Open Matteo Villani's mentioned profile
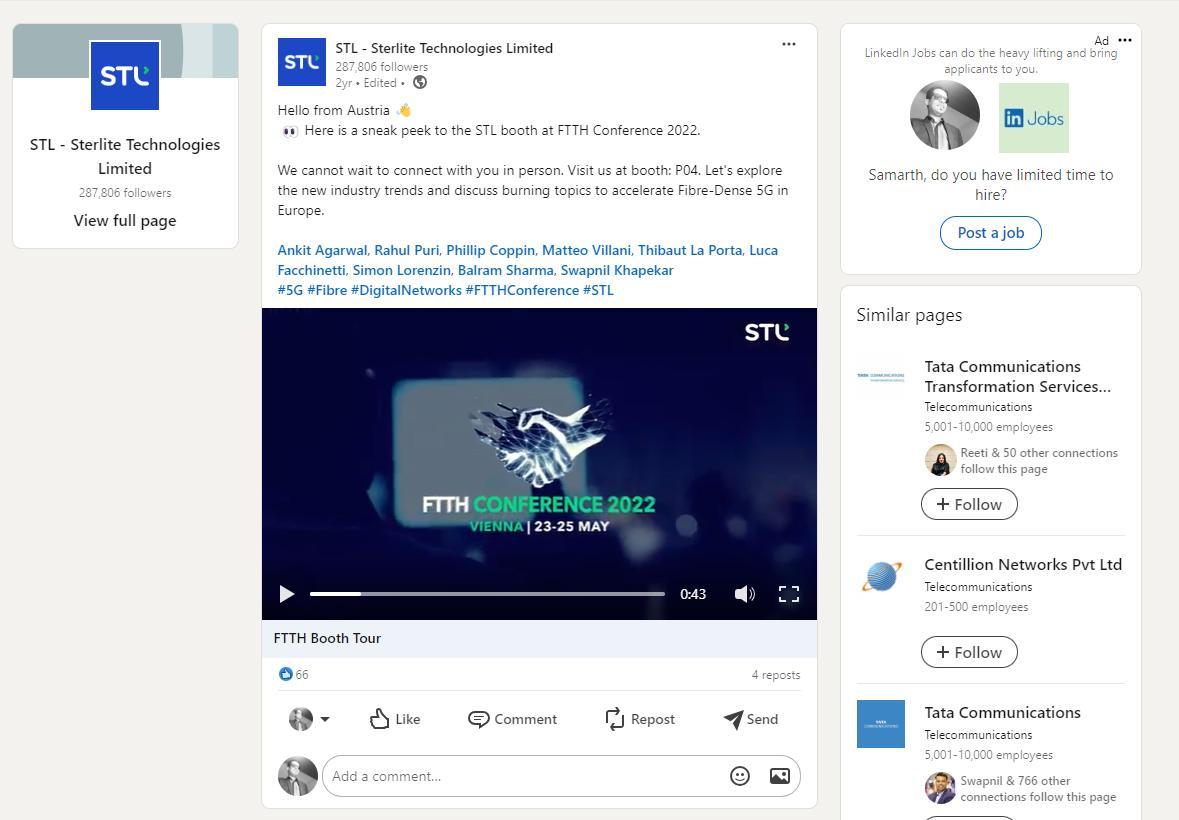 586,250
